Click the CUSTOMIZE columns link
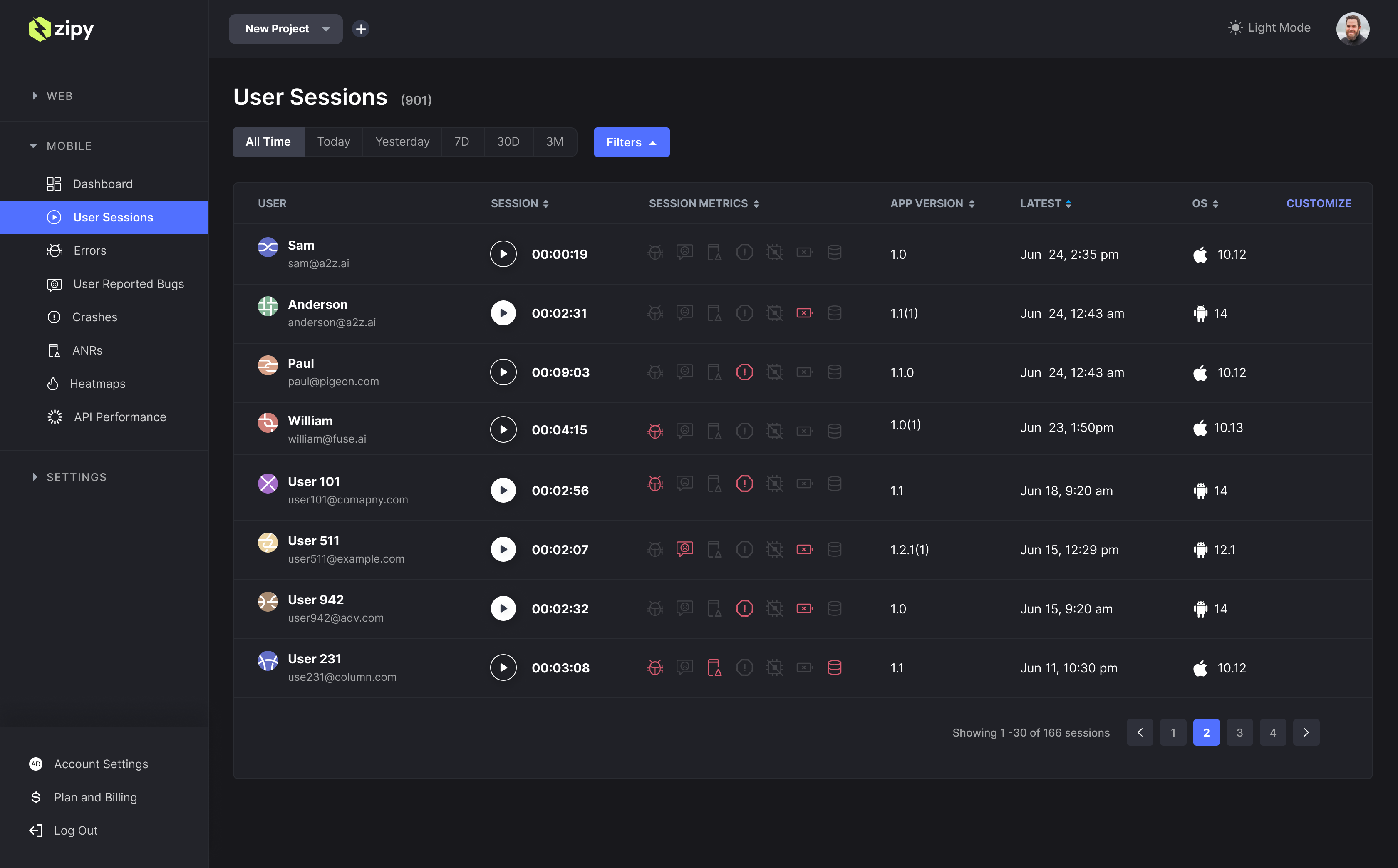Image resolution: width=1398 pixels, height=868 pixels. tap(1318, 203)
